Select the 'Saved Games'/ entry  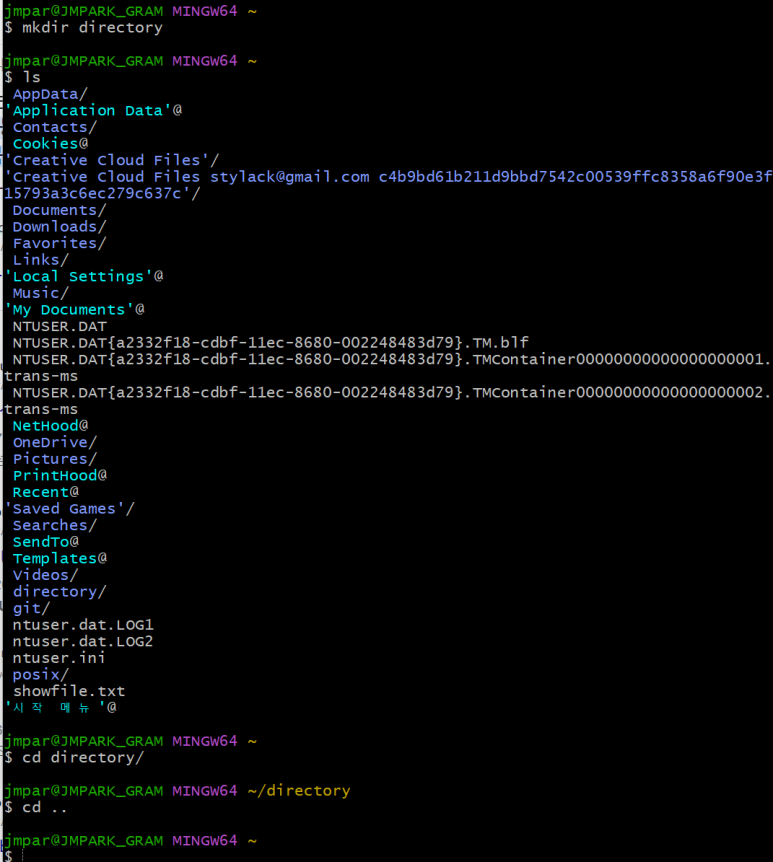pos(69,509)
